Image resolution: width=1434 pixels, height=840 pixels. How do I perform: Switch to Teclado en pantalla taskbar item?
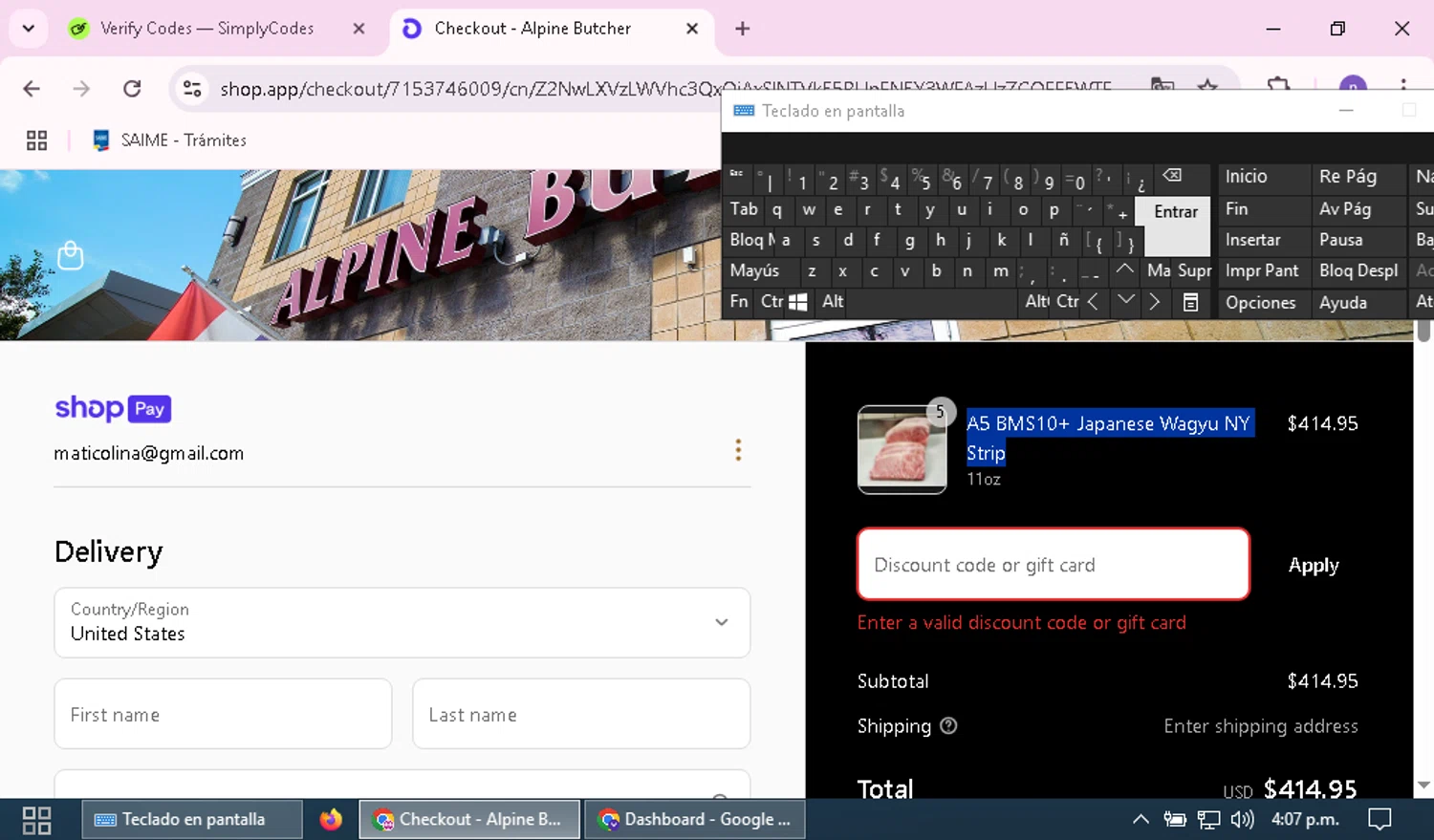[x=193, y=820]
